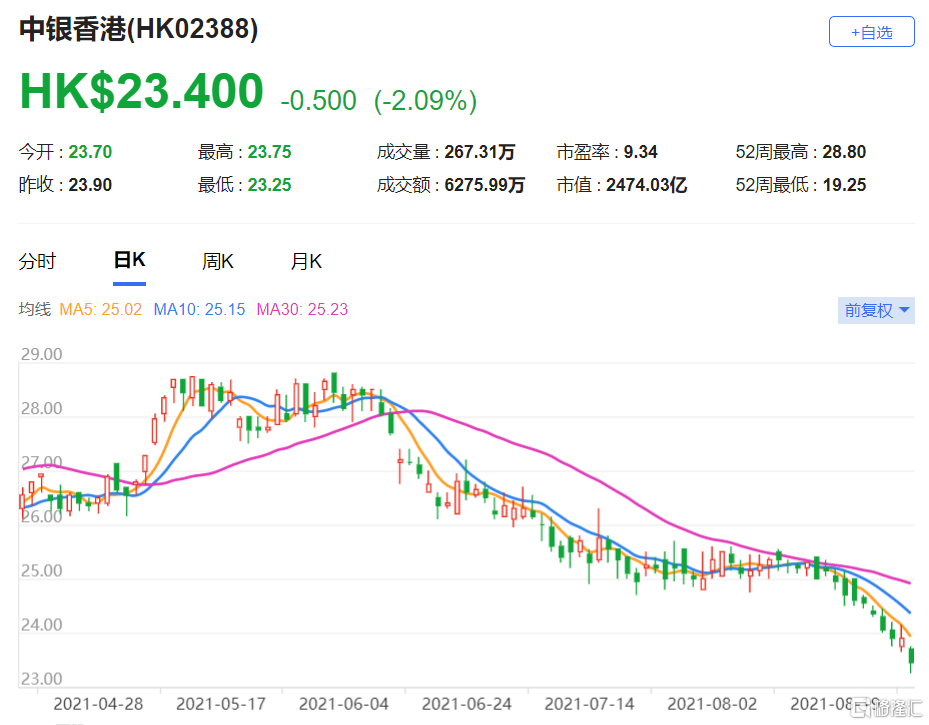Add the stock with the +自选 button

tap(871, 32)
